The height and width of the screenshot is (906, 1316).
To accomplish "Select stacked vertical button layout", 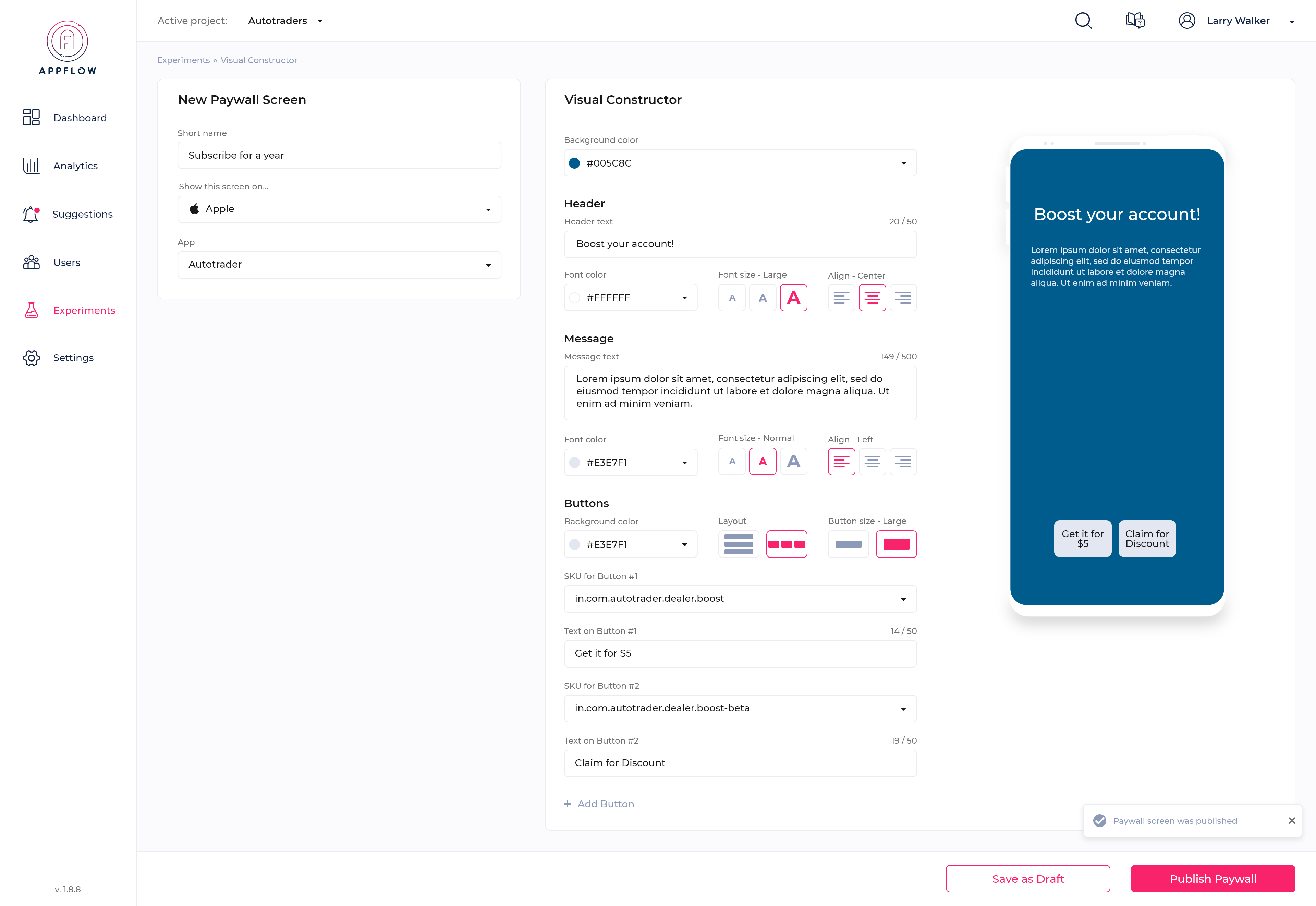I will pyautogui.click(x=738, y=544).
